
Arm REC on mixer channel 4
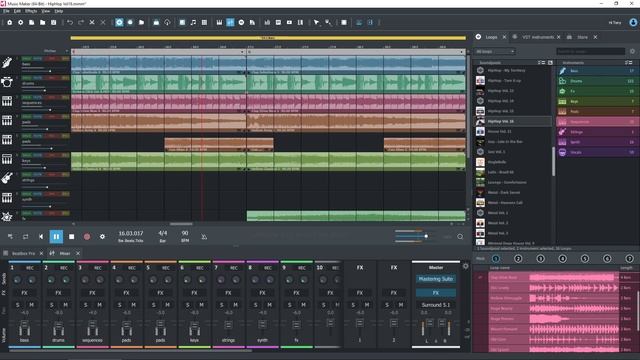click(131, 268)
